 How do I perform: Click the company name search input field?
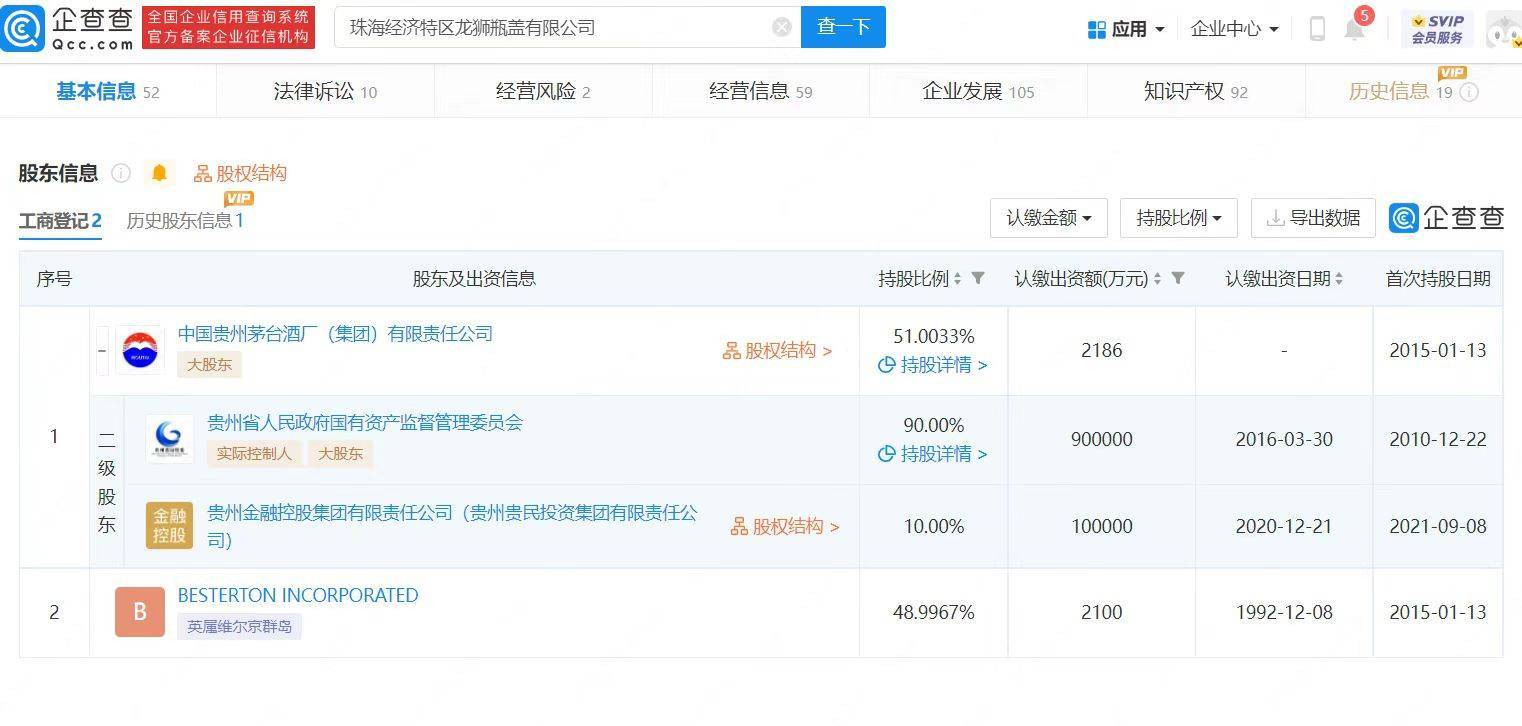[566, 27]
